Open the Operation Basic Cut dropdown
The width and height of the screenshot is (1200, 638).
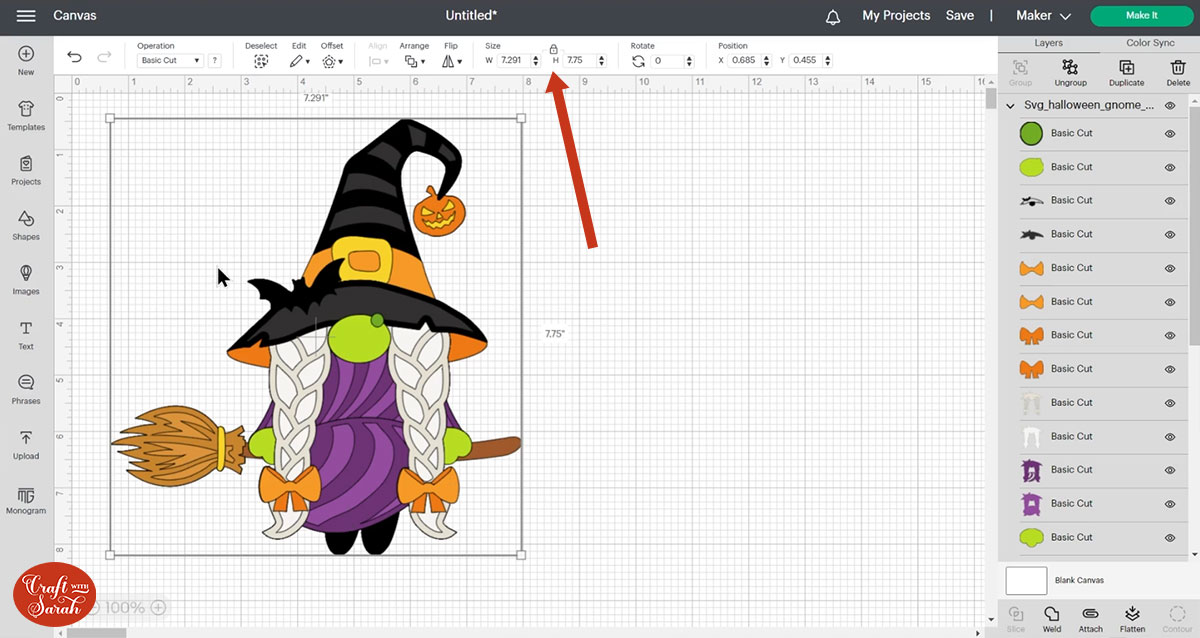coord(170,61)
